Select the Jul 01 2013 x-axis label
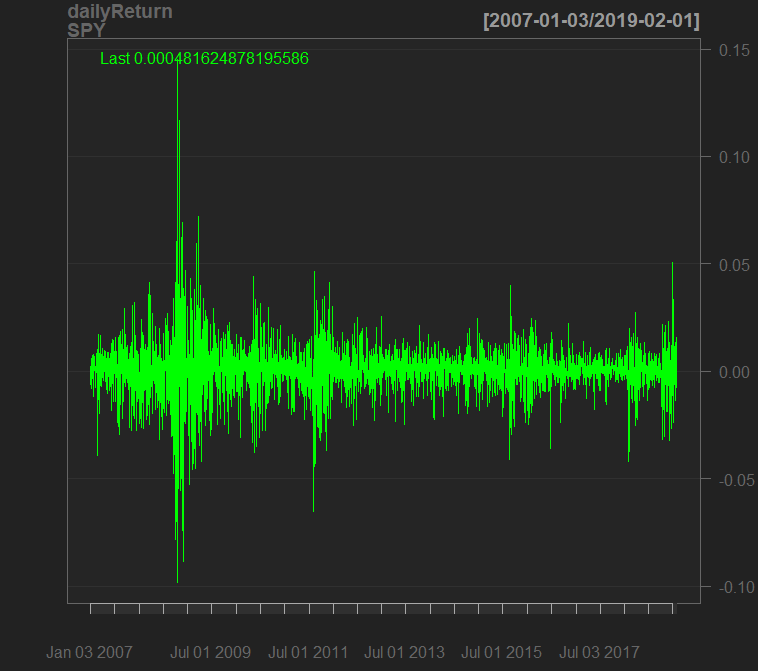This screenshot has height=671, width=758. [x=405, y=653]
